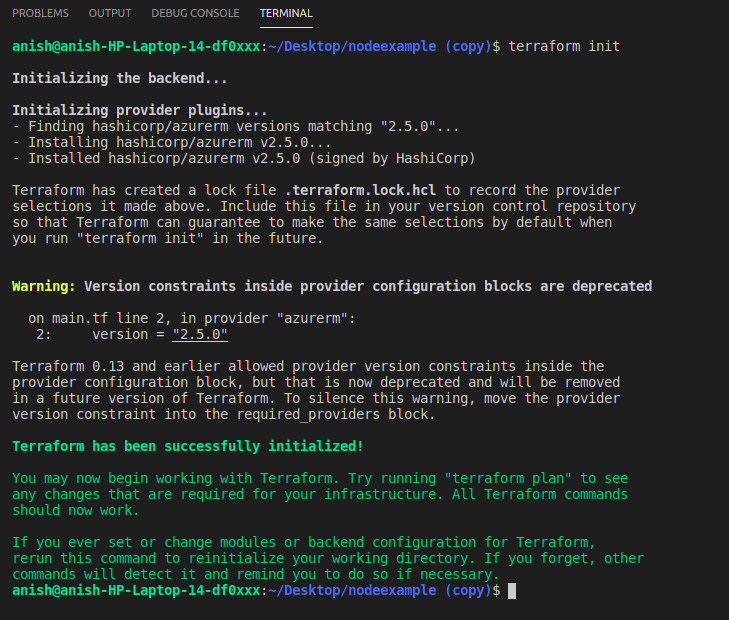Switch to the PROBLEMS tab
Image resolution: width=729 pixels, height=620 pixels.
click(x=40, y=13)
